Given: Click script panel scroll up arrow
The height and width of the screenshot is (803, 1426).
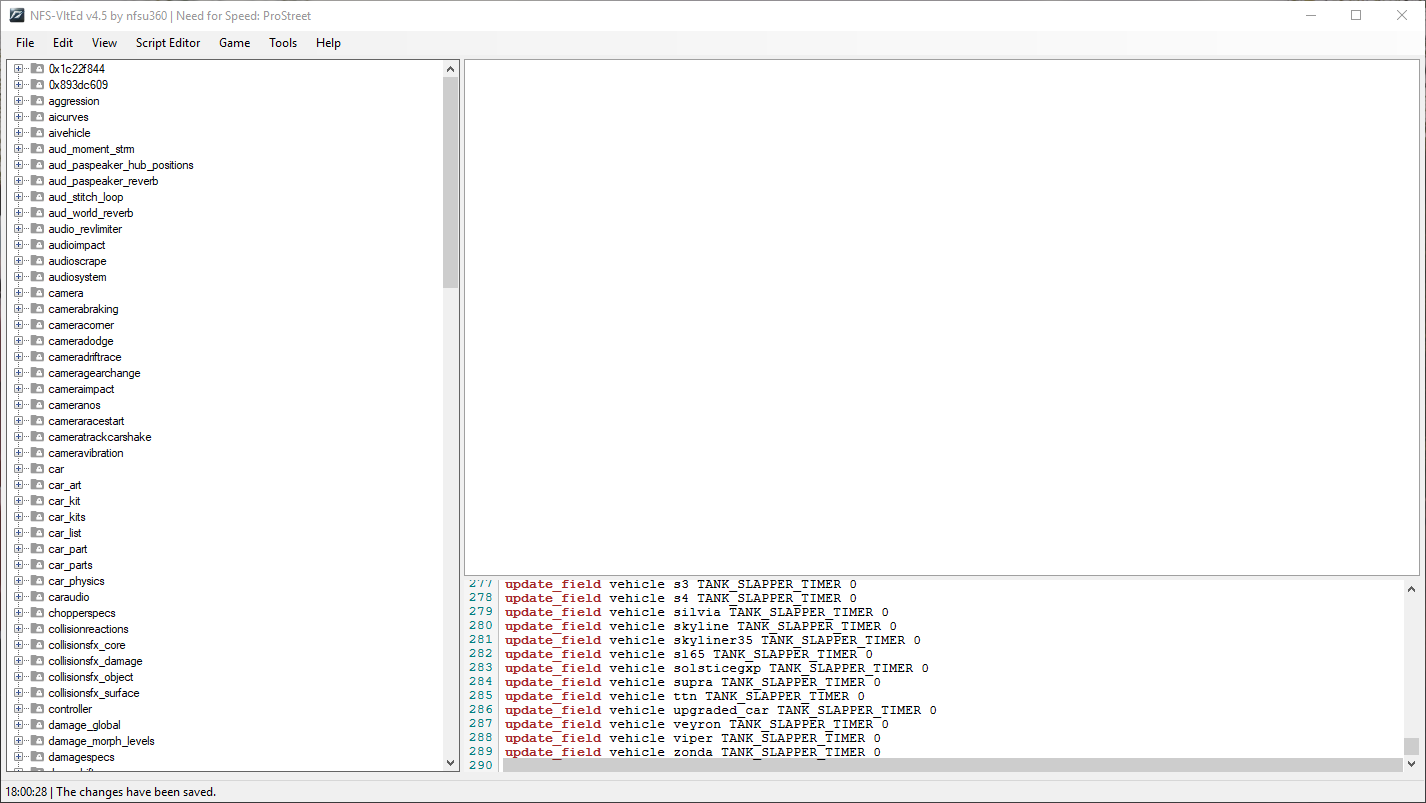Looking at the screenshot, I should (1411, 589).
